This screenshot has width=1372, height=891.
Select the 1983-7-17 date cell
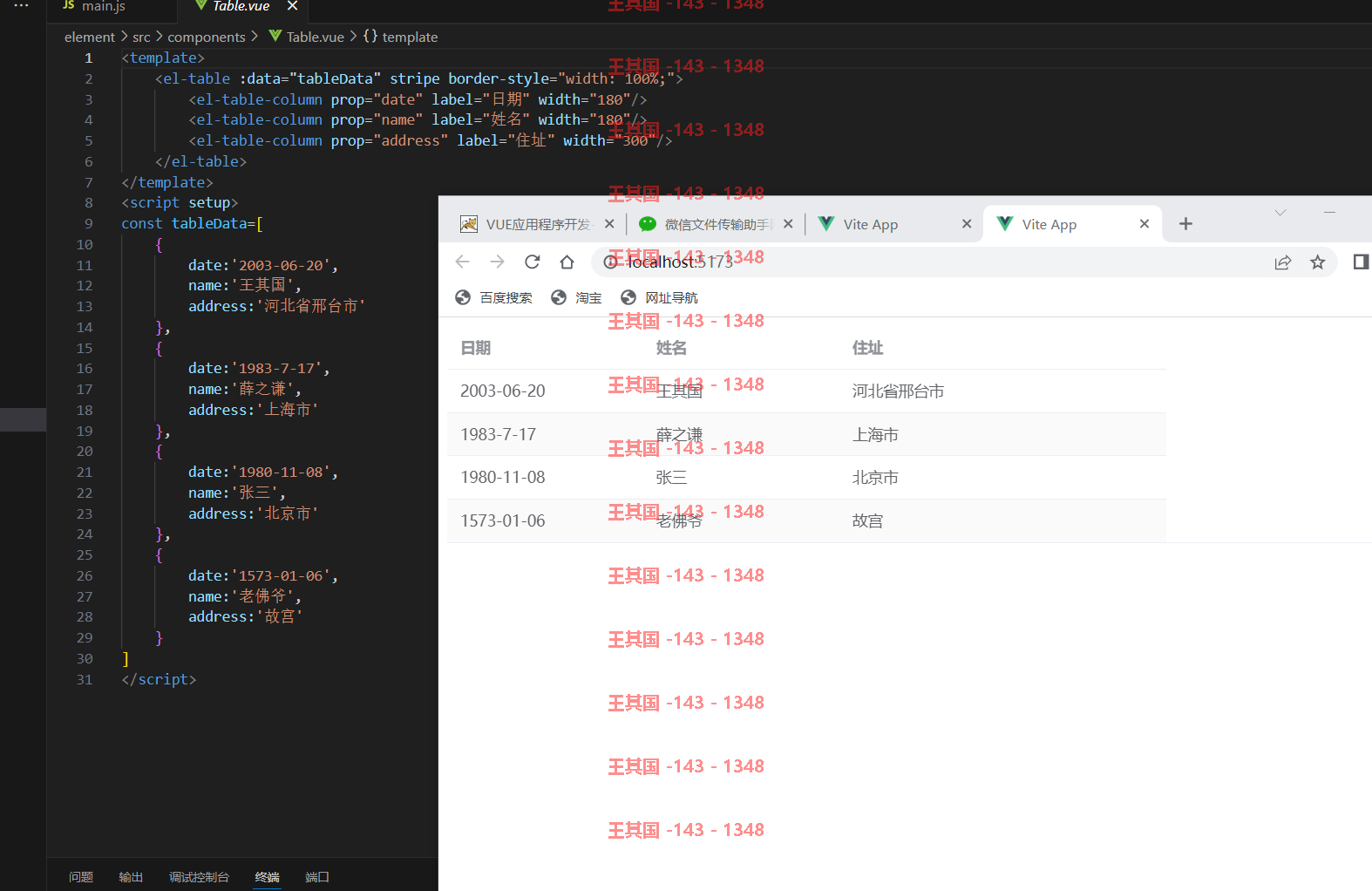point(499,434)
